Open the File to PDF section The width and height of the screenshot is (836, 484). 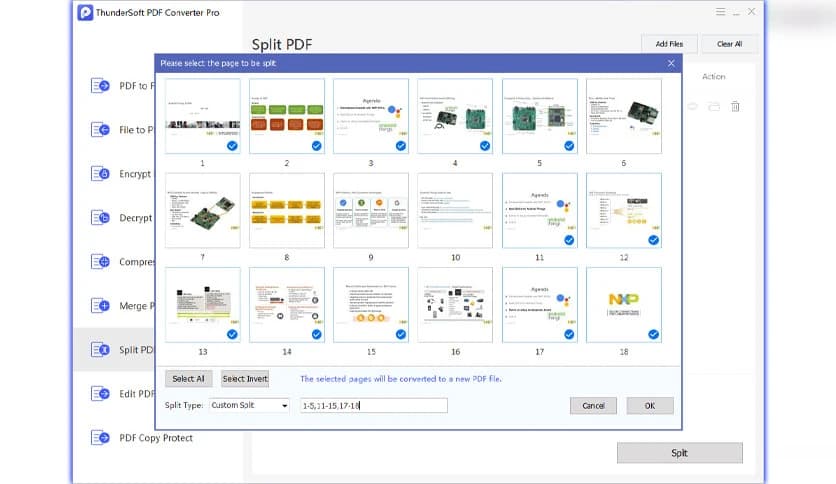coord(136,130)
